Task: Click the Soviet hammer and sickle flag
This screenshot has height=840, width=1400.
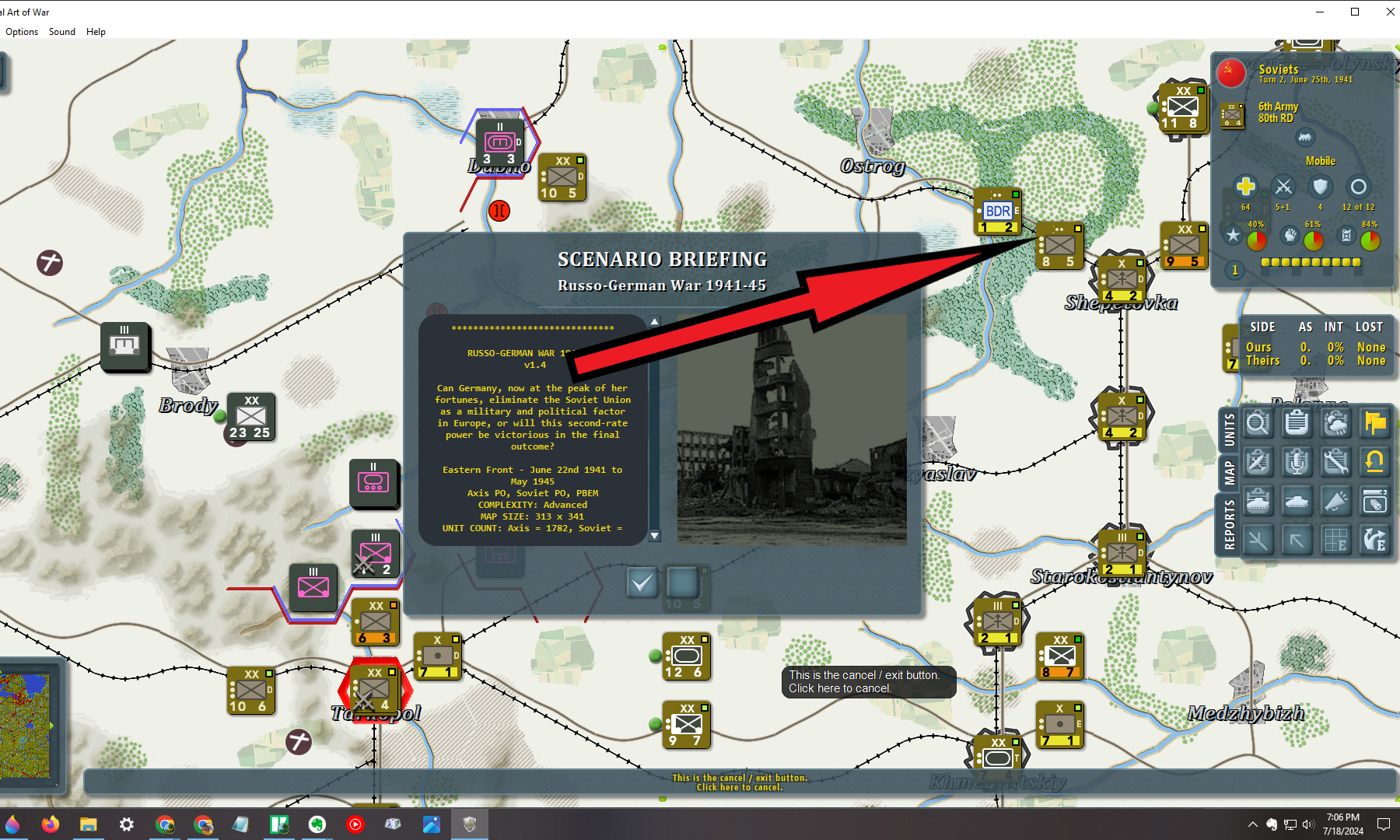Action: [x=1231, y=74]
